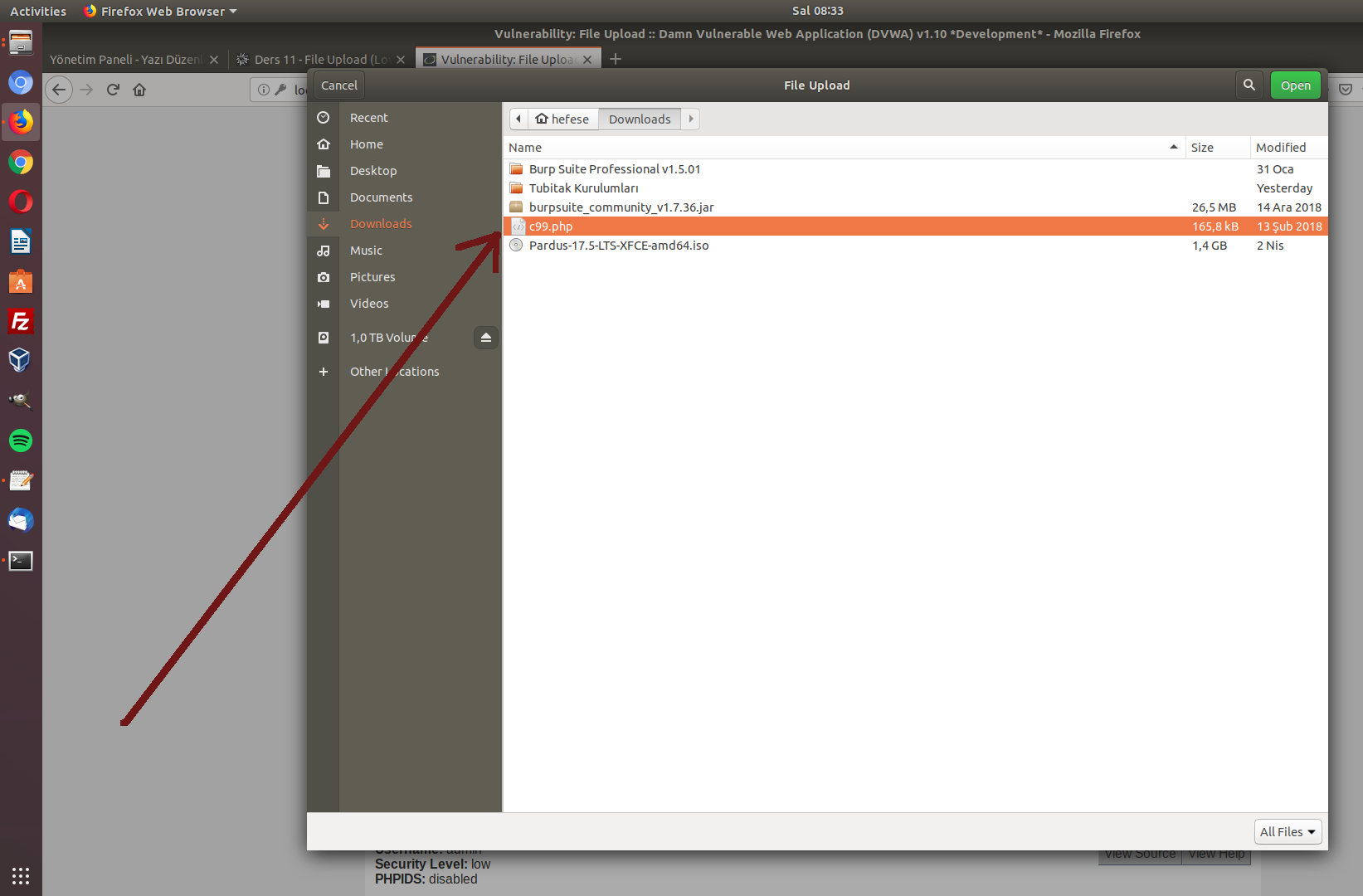Close the Ders 11 - File Upload tab
Screen dimensions: 1363x896
point(401,60)
